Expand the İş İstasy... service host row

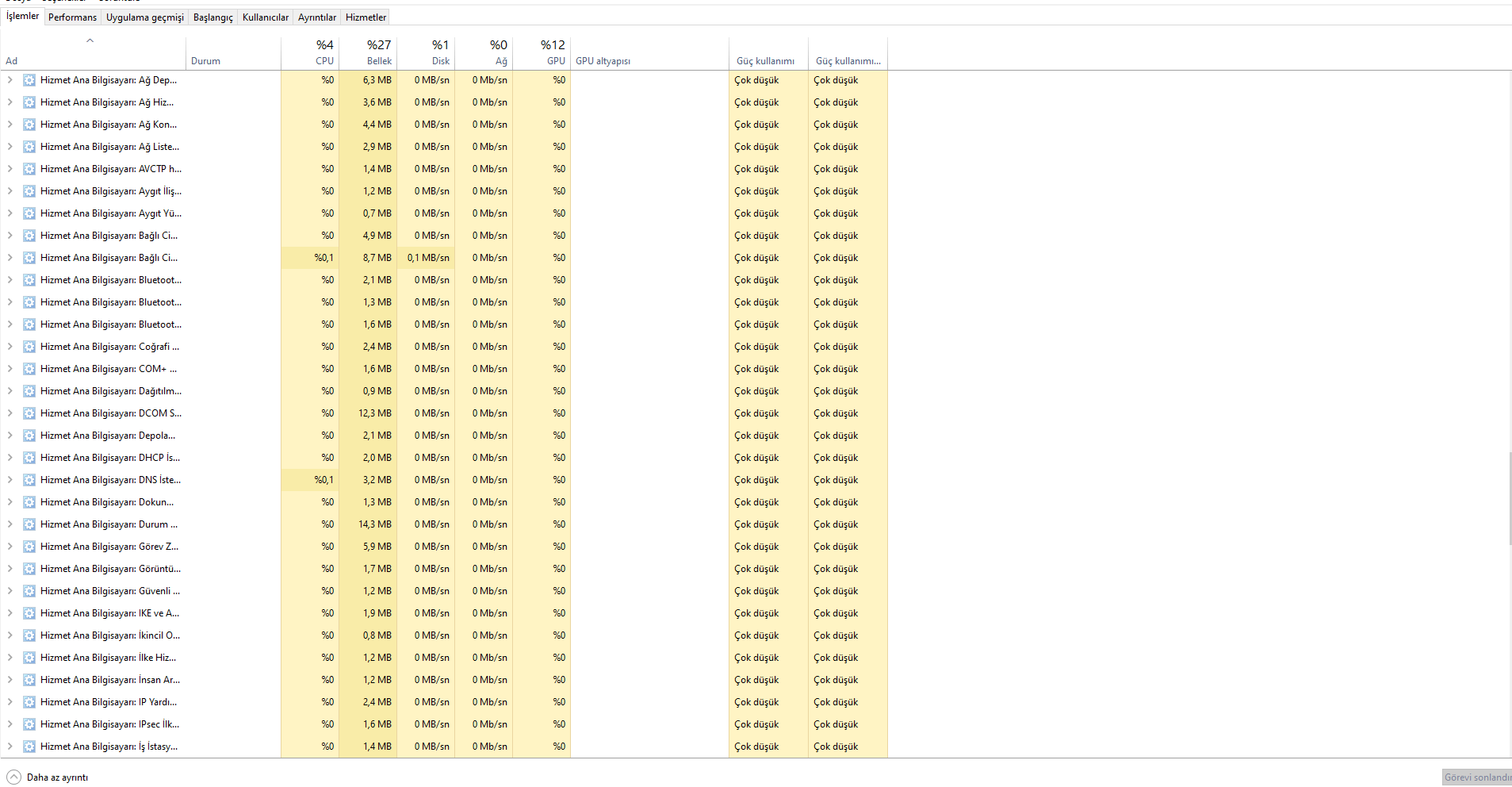click(10, 747)
